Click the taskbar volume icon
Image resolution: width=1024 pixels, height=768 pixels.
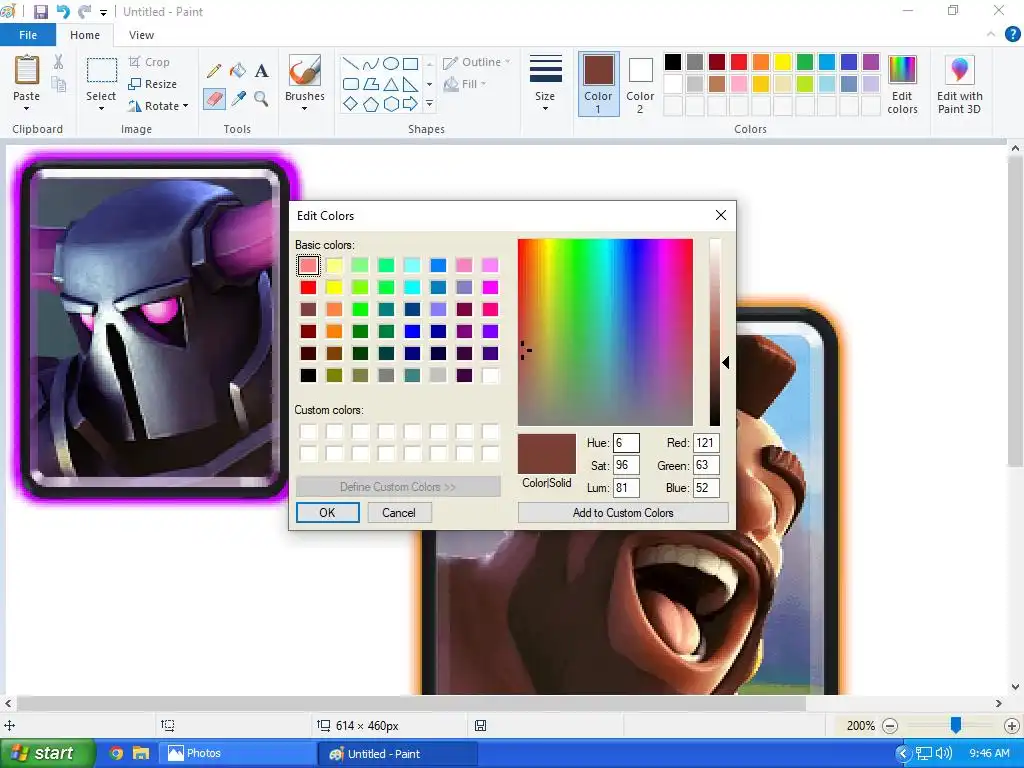[x=943, y=754]
